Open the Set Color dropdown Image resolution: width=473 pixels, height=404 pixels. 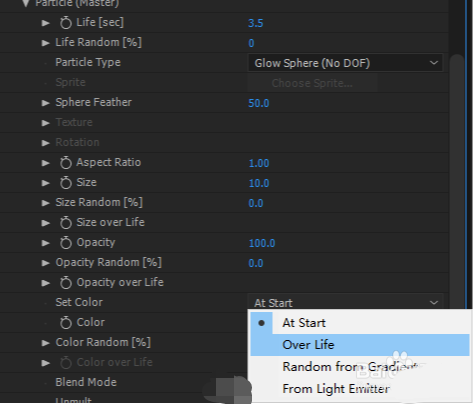tap(345, 302)
